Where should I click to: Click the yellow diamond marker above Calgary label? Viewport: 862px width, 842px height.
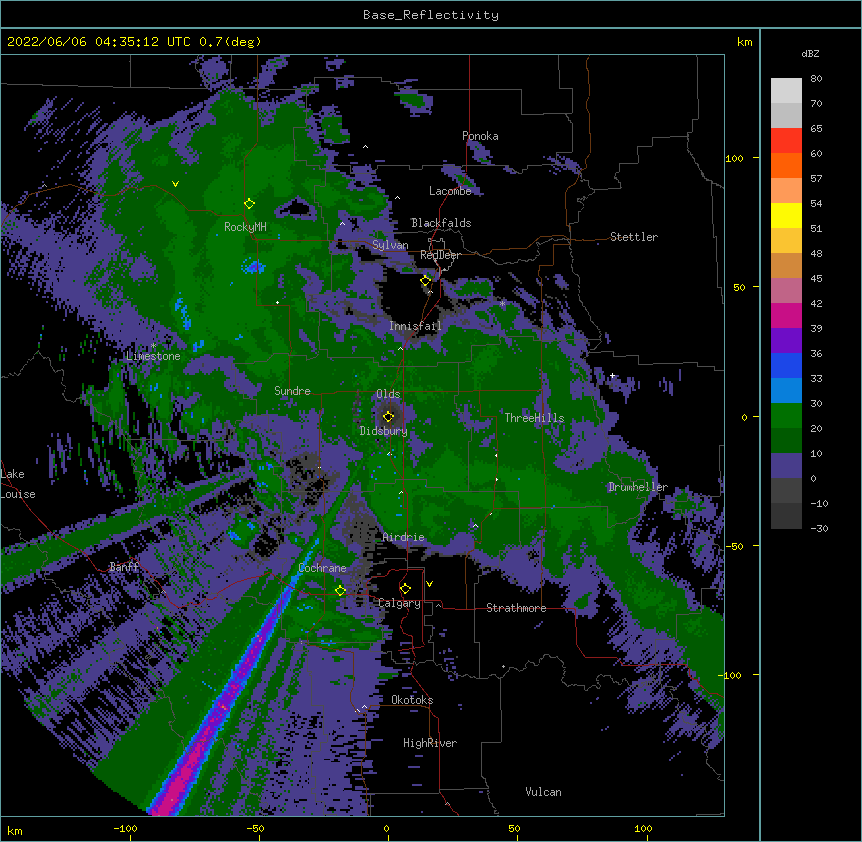405,589
